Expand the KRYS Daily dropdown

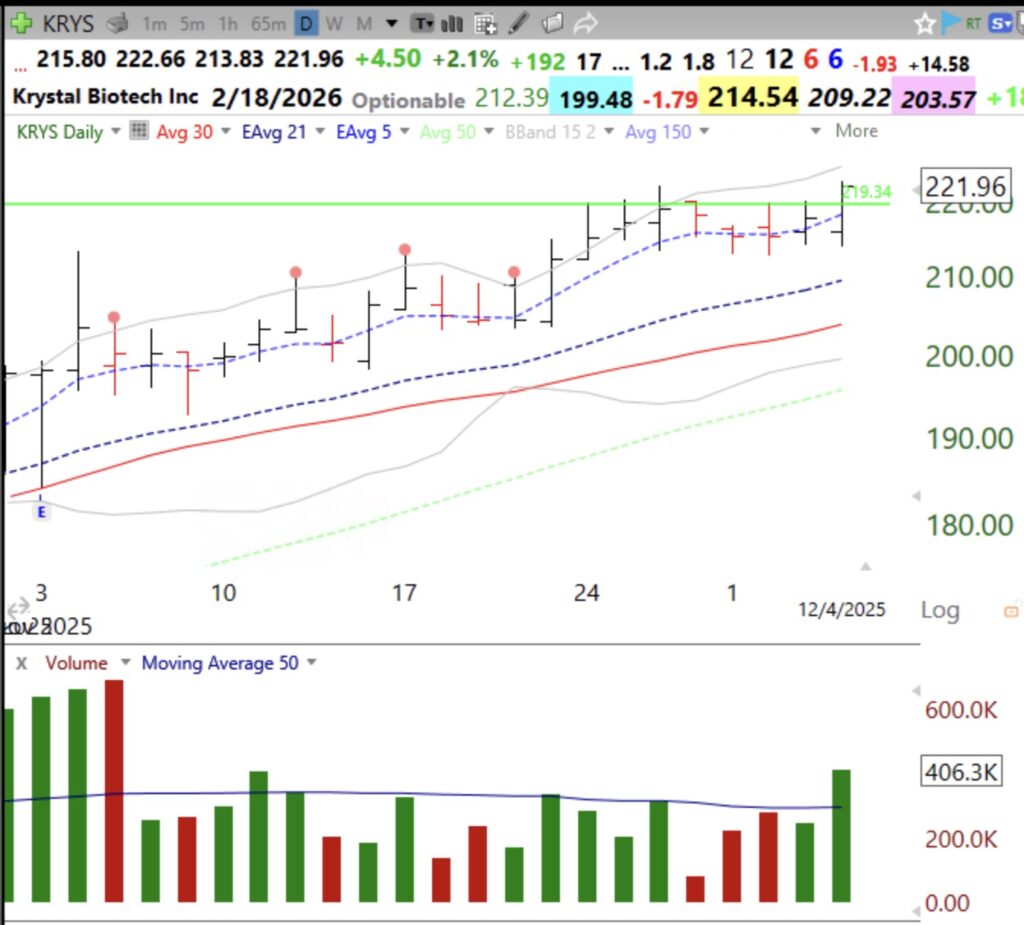click(116, 131)
